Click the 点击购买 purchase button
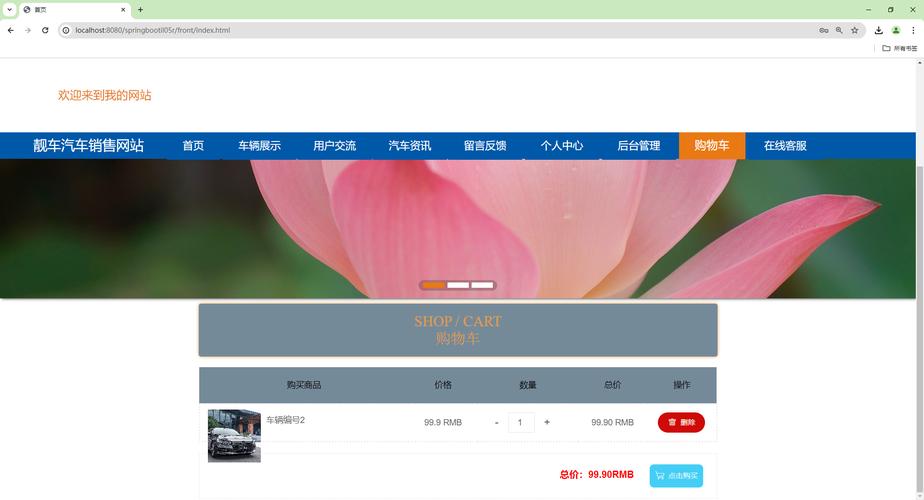This screenshot has height=500, width=924. 676,476
